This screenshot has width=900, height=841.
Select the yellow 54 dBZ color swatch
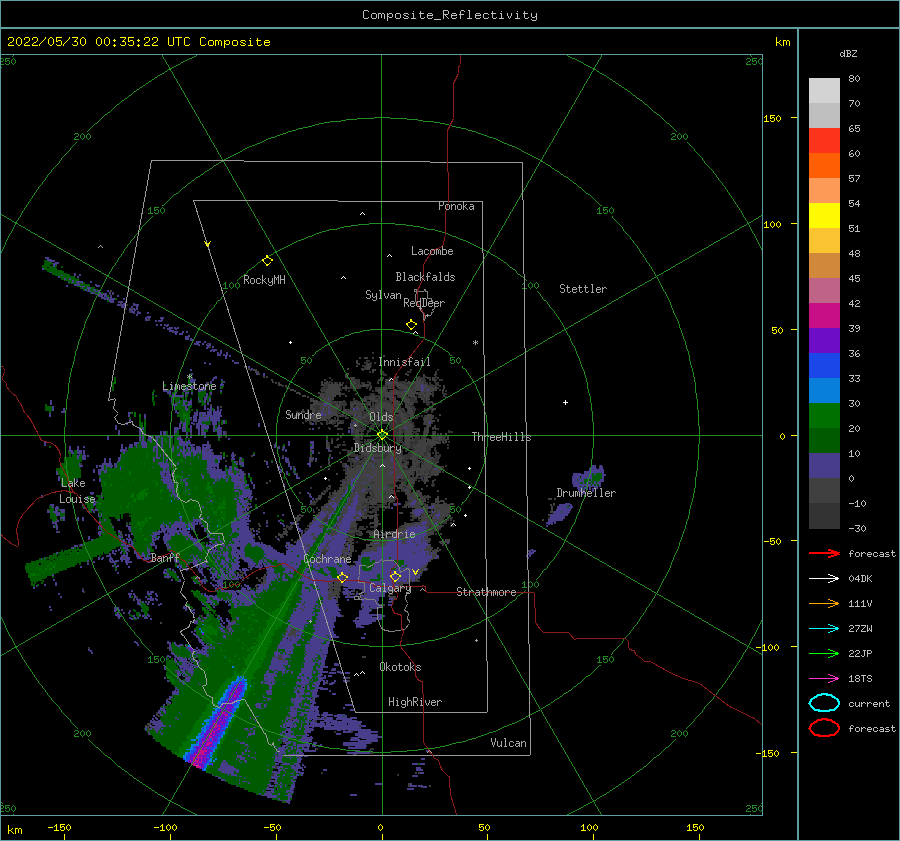[824, 216]
